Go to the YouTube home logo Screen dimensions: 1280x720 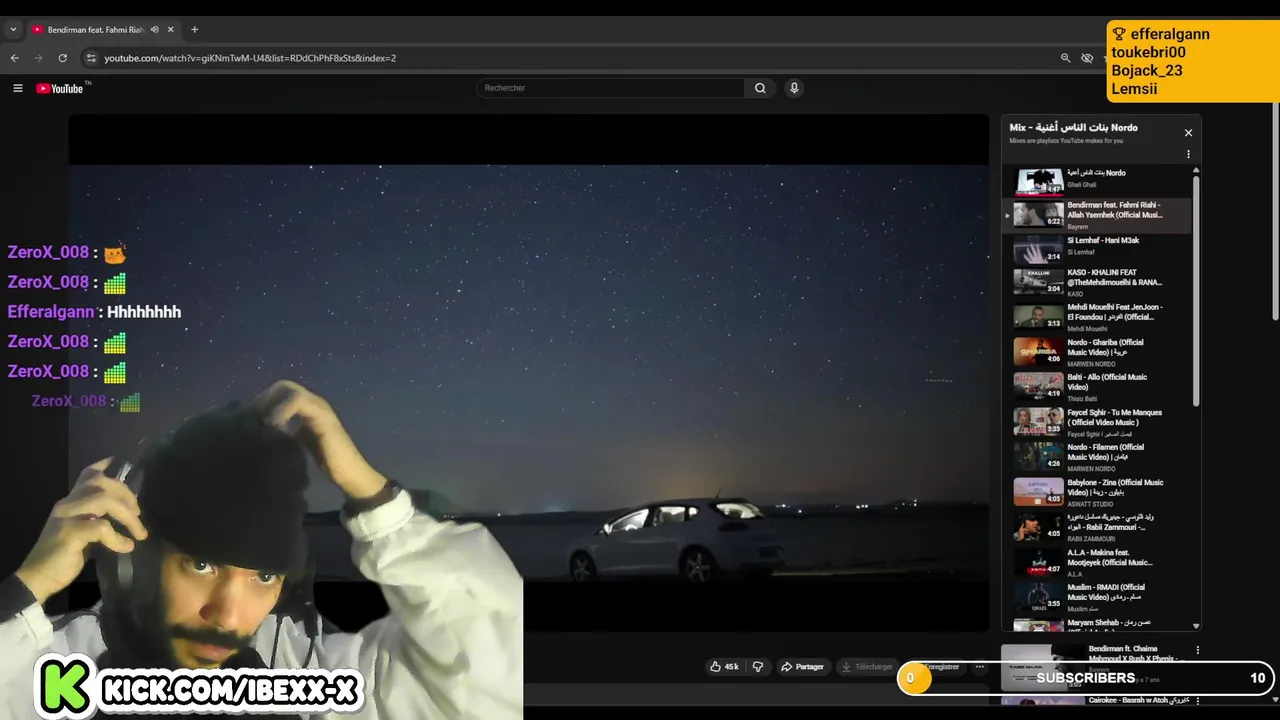[x=62, y=88]
